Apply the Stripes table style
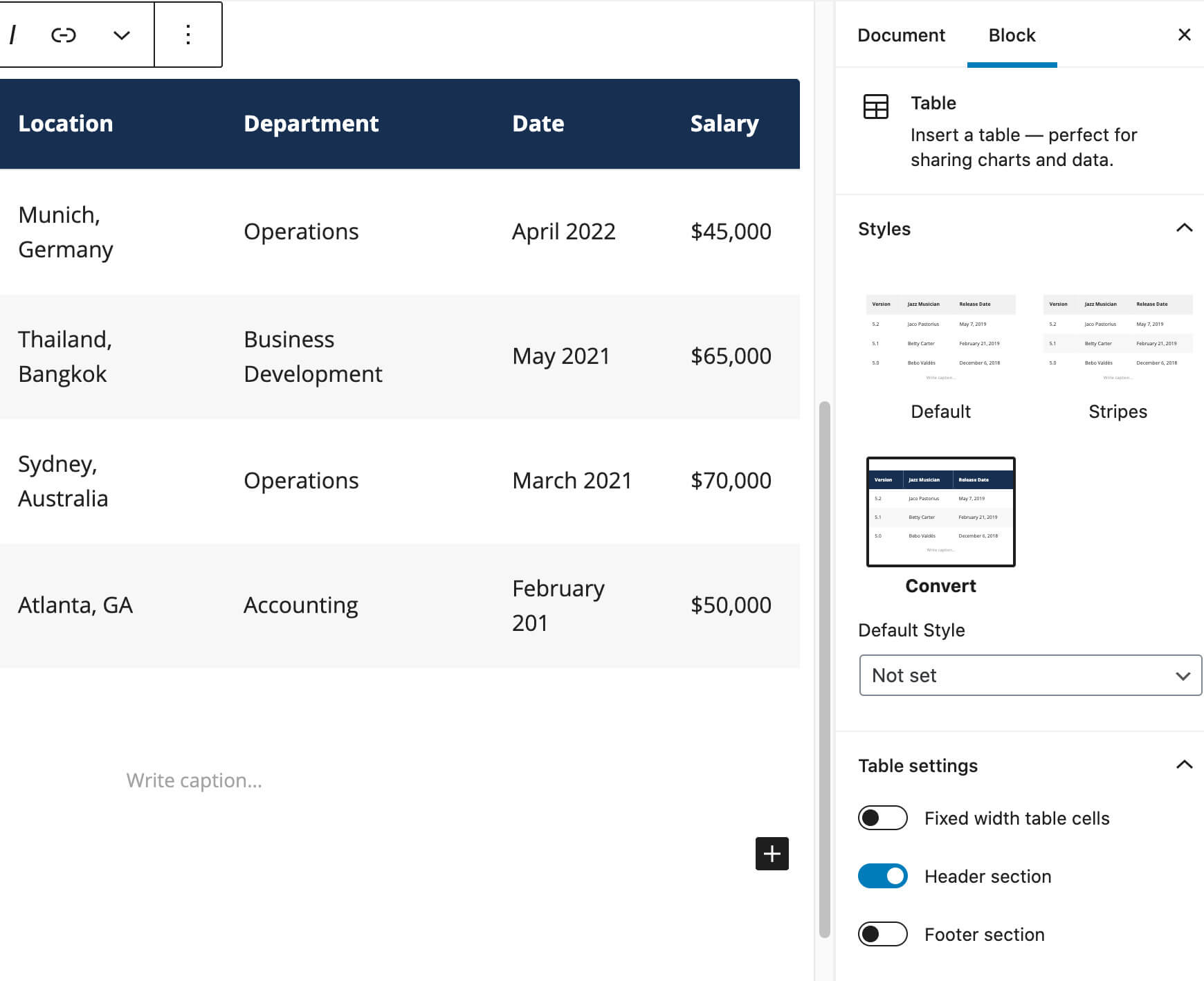Screen dimensions: 1204x981 1118,339
